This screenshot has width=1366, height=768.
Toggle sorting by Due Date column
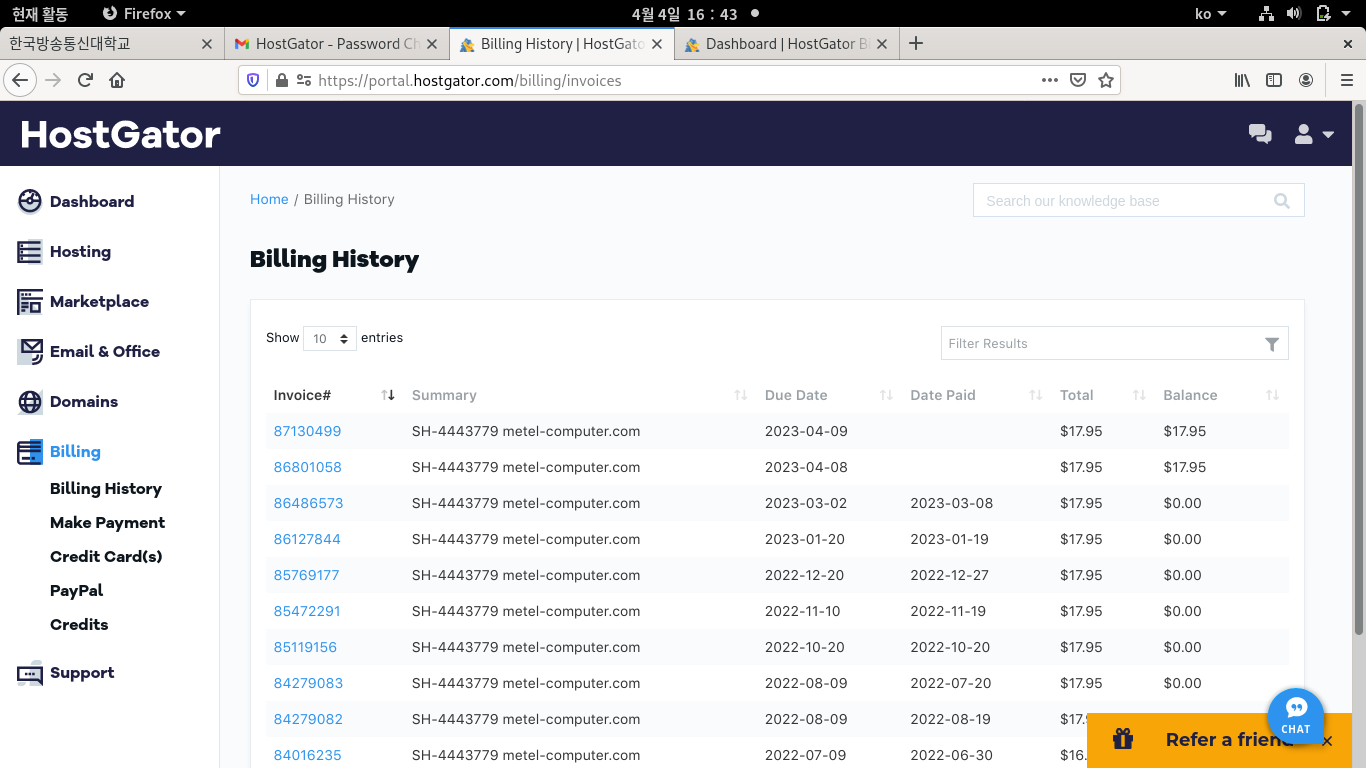(x=885, y=396)
